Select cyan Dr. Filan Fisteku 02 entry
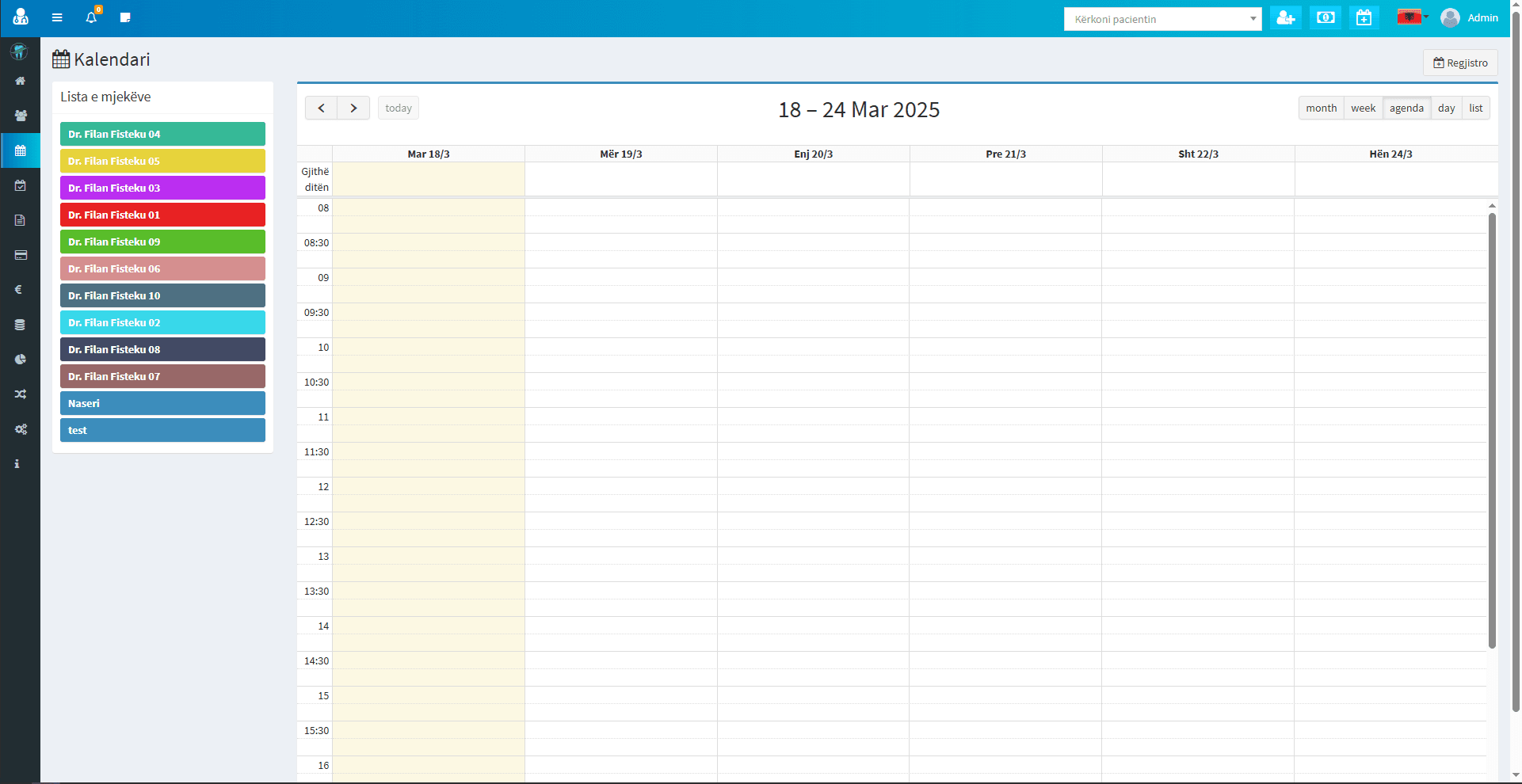Image resolution: width=1522 pixels, height=784 pixels. [x=162, y=322]
